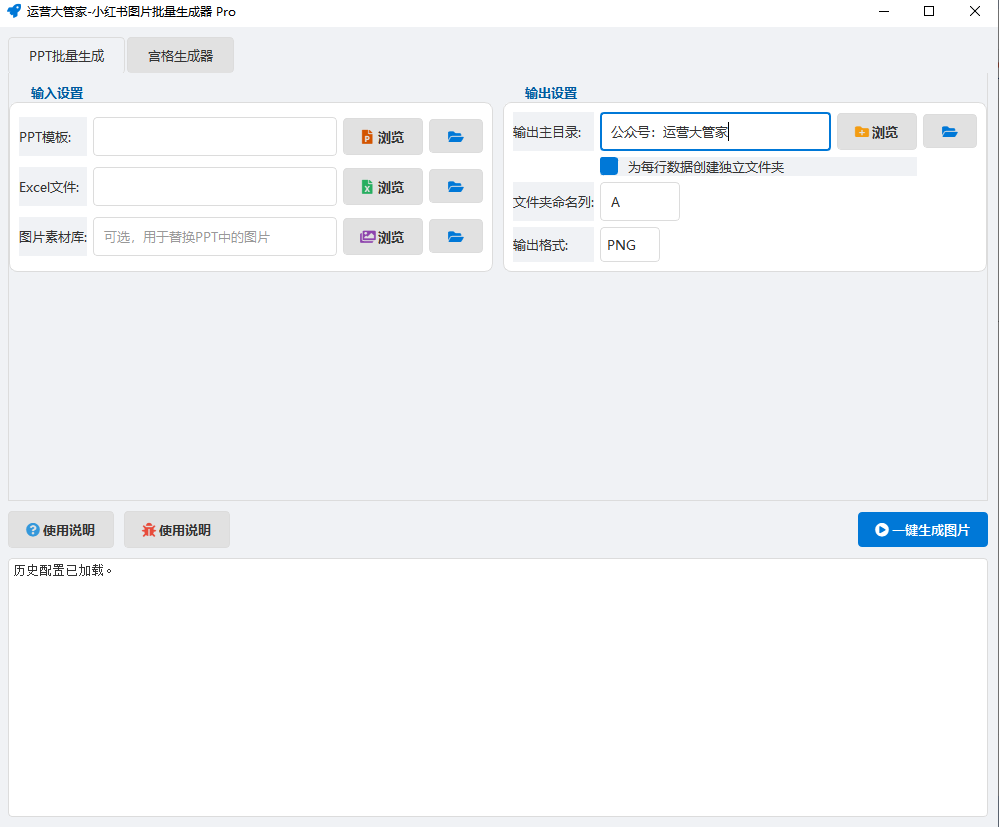Browse for the output main directory

click(877, 132)
